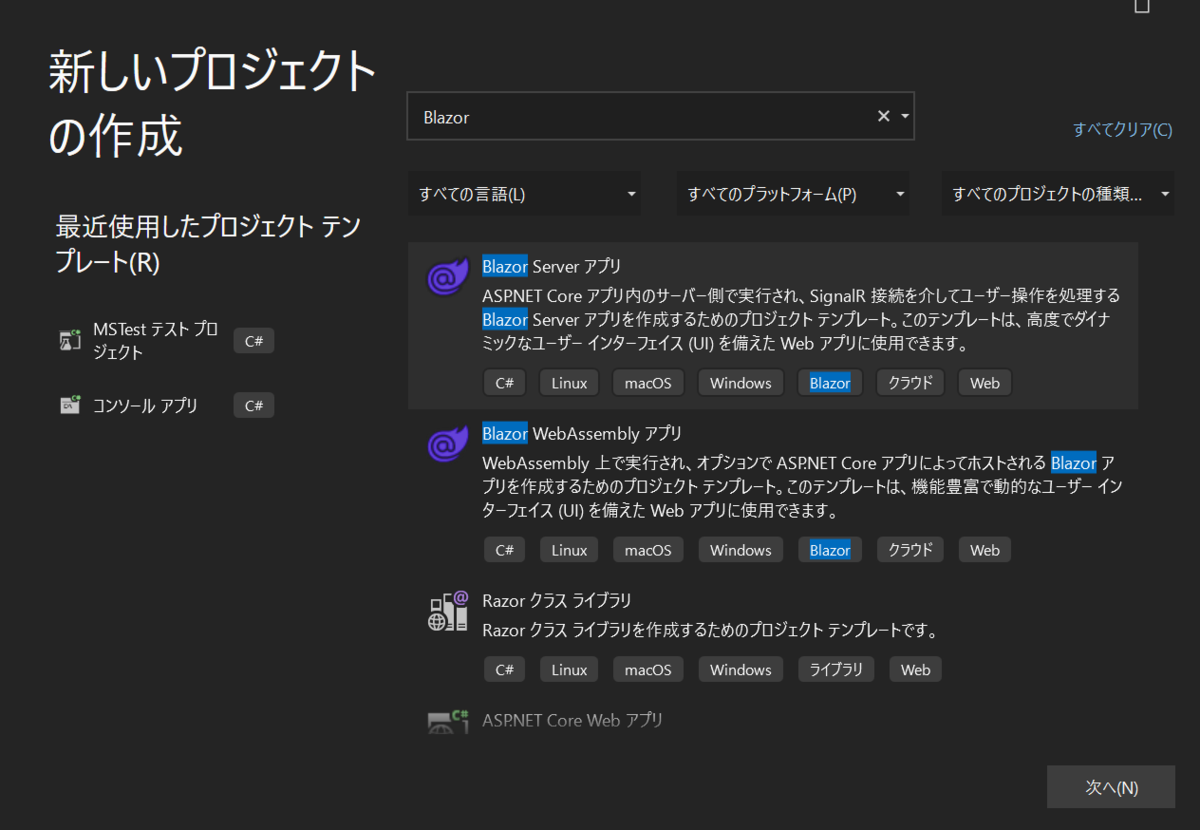Click the macOS tag under Blazor WebAssembly
This screenshot has height=830, width=1200.
coord(648,550)
